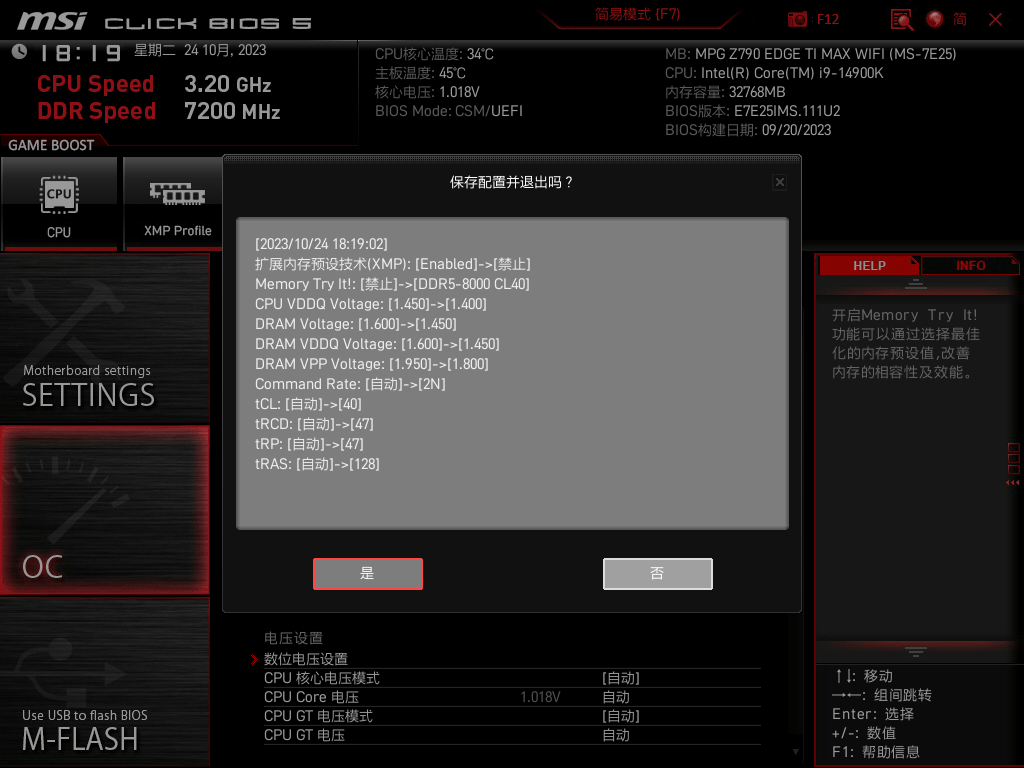Screen dimensions: 1024x768
Task: Click the DRAM VPP Voltage change line
Action: click(x=372, y=364)
